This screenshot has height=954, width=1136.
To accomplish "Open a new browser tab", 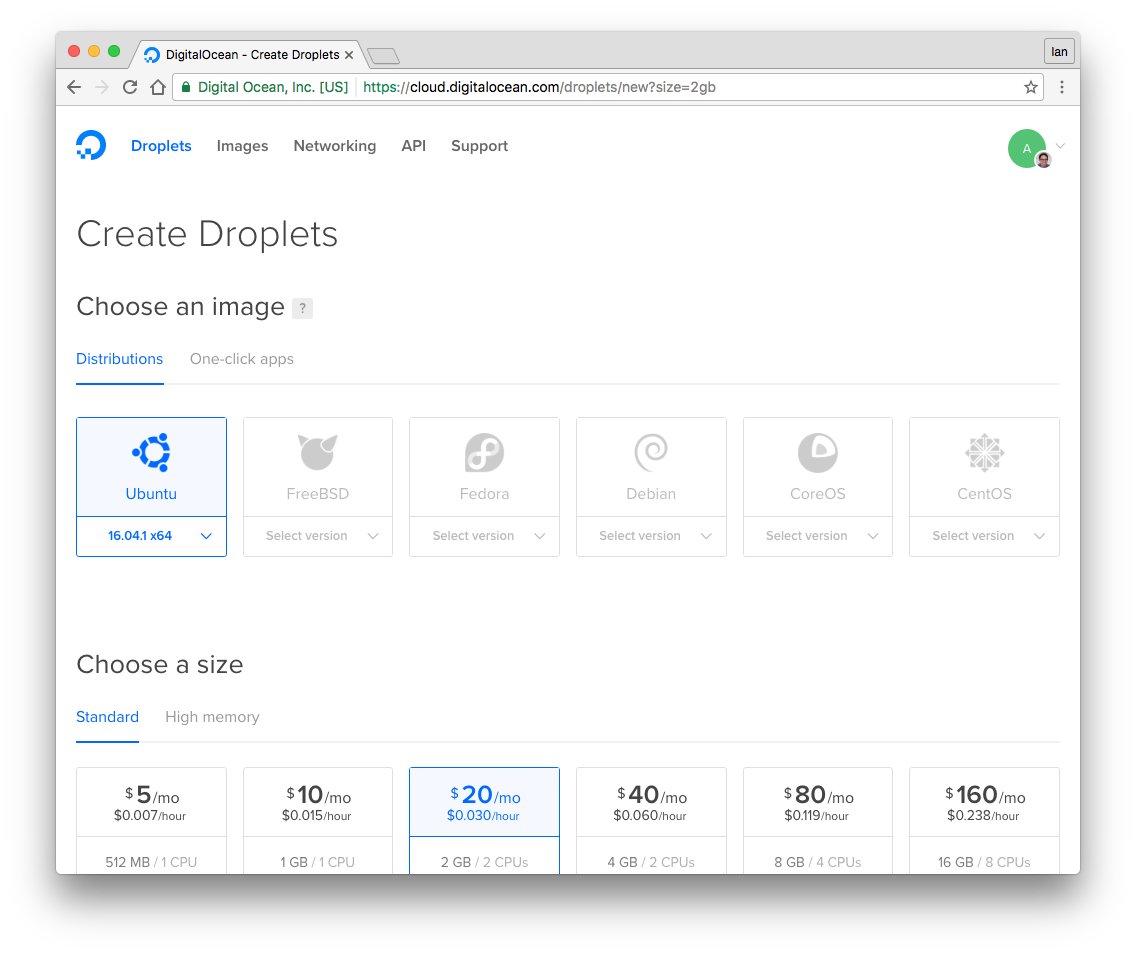I will (x=383, y=56).
